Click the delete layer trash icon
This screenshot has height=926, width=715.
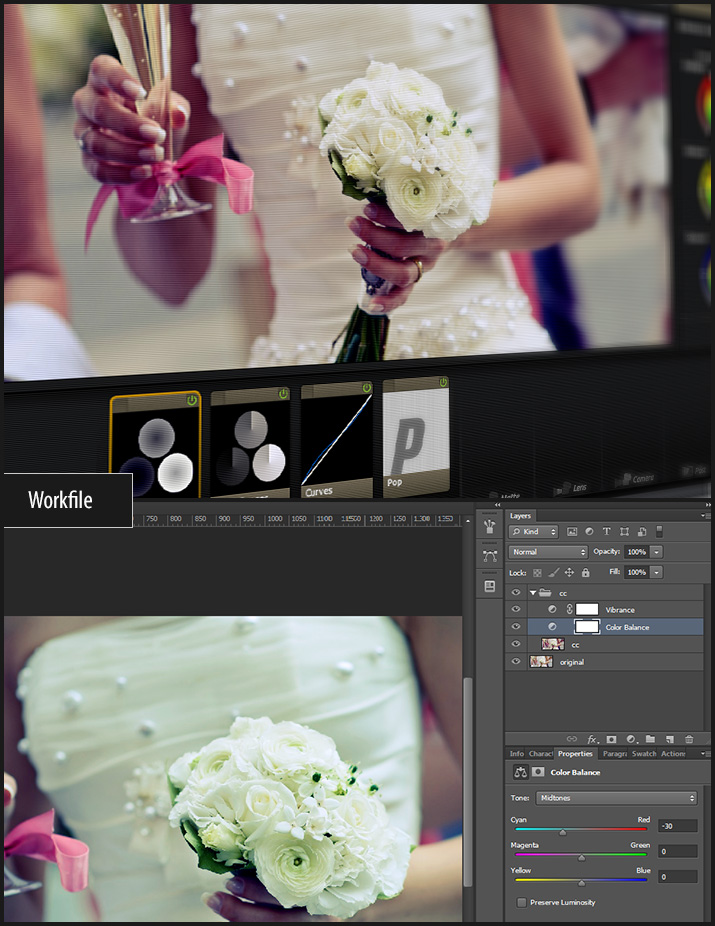(689, 739)
